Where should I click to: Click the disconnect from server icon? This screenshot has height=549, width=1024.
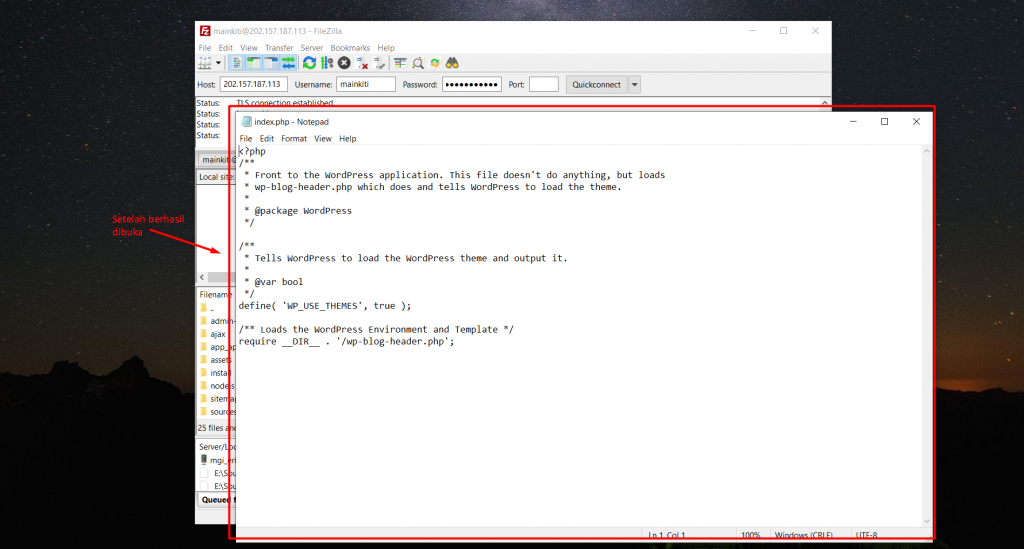click(362, 63)
